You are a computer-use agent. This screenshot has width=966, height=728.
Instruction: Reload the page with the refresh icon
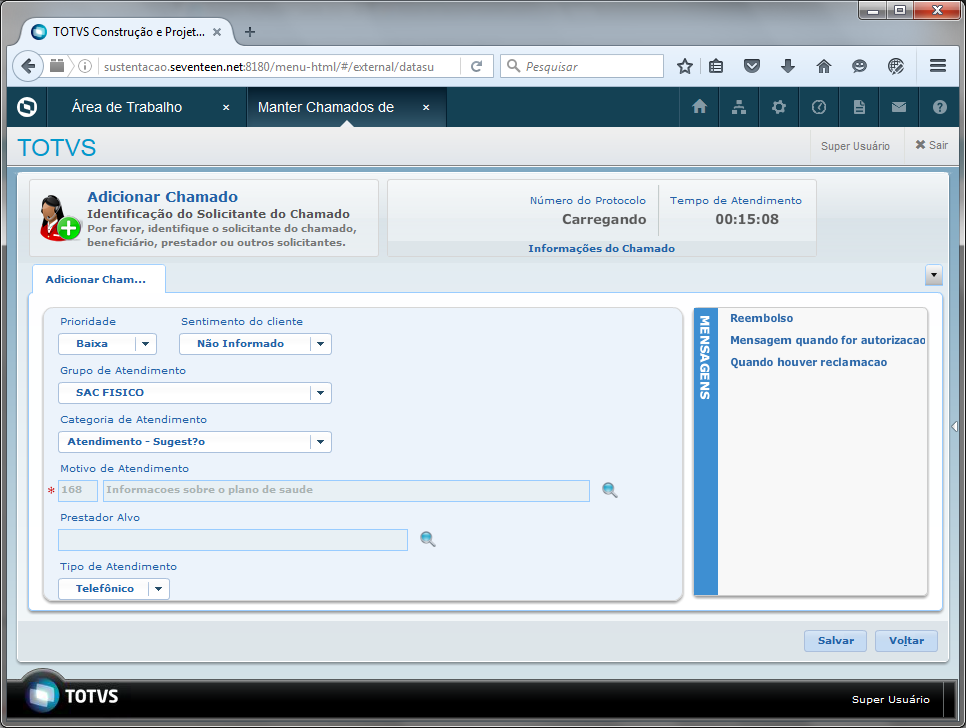[x=476, y=67]
